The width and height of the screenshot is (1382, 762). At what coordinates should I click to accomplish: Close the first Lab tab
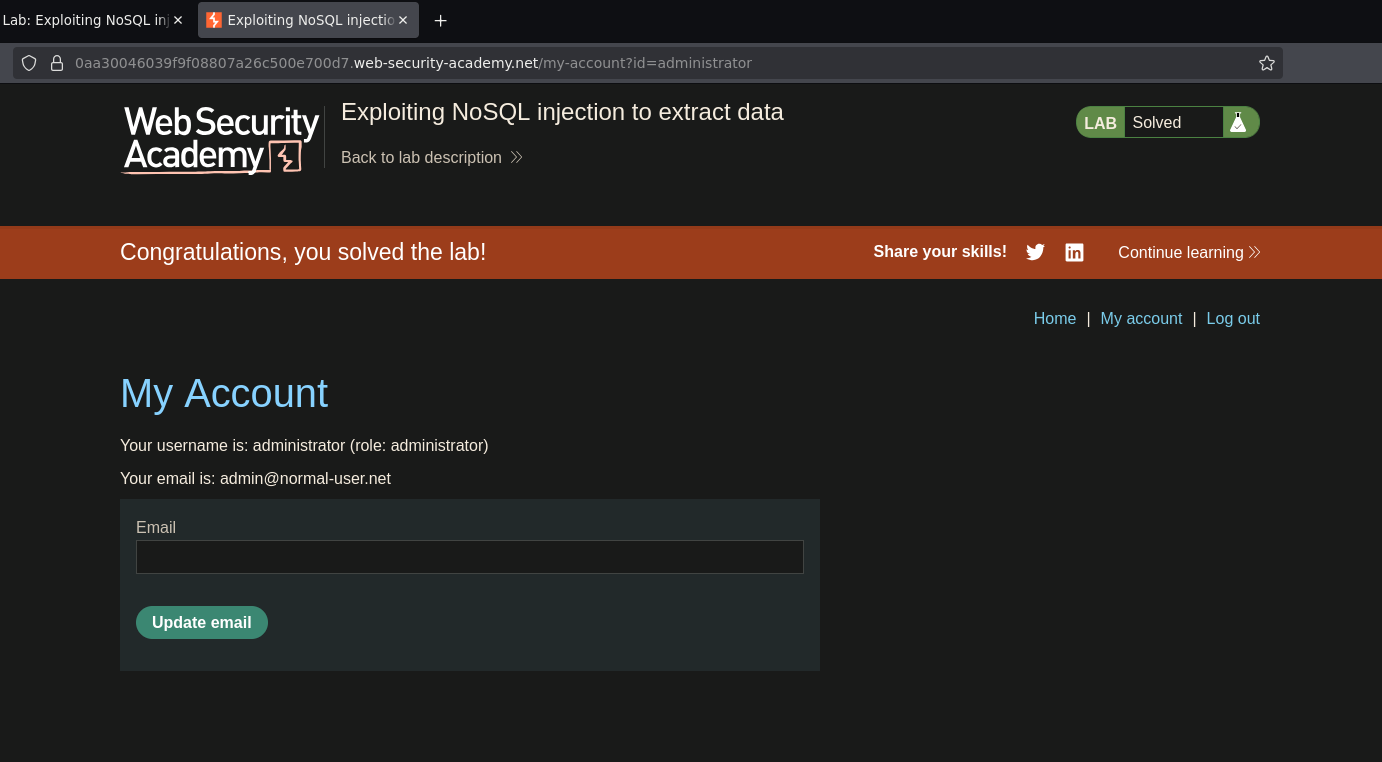point(178,20)
